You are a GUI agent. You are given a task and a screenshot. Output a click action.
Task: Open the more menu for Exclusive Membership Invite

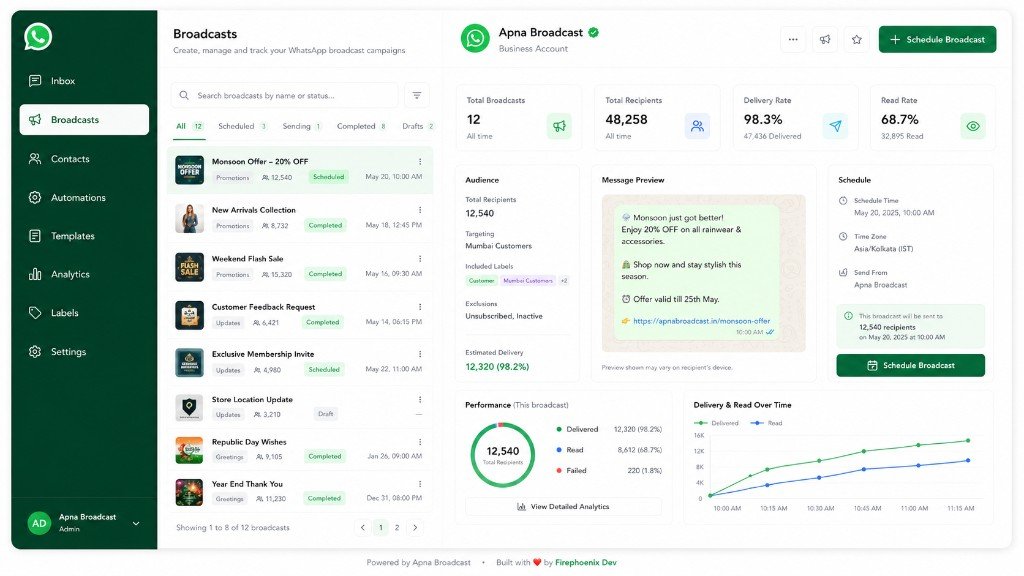[420, 354]
